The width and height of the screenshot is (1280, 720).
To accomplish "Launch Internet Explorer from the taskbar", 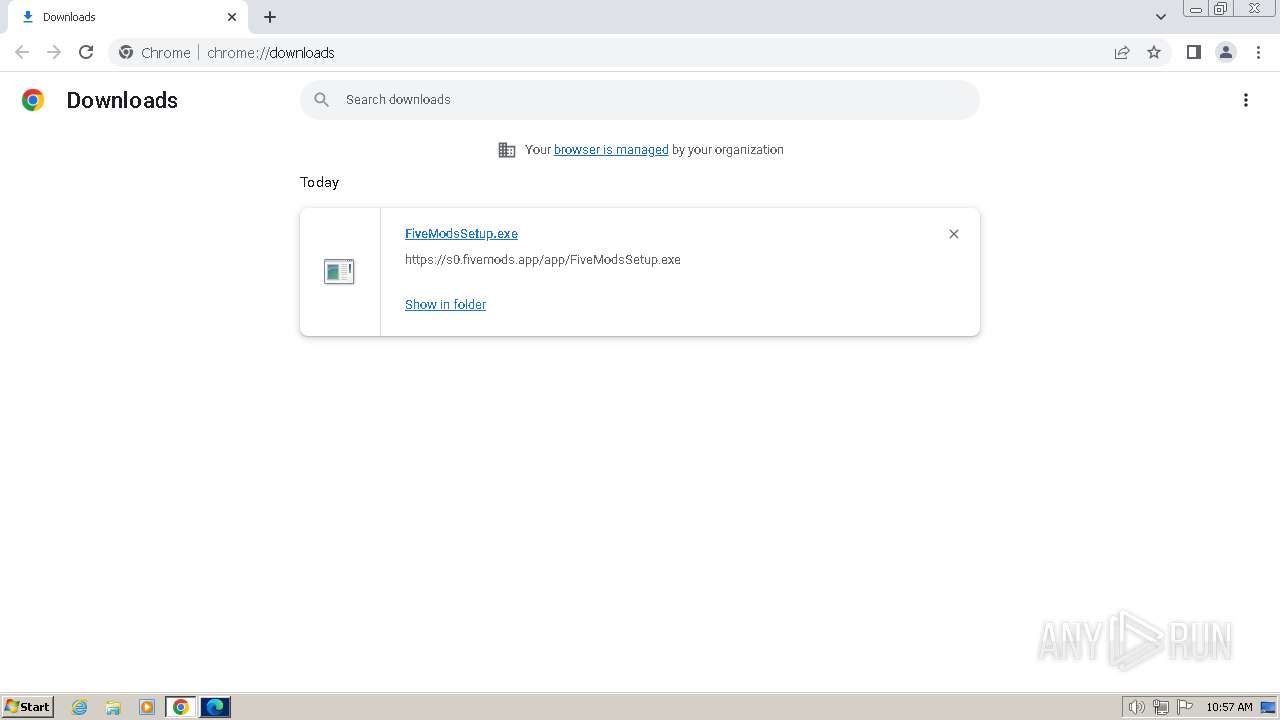I will pos(80,707).
